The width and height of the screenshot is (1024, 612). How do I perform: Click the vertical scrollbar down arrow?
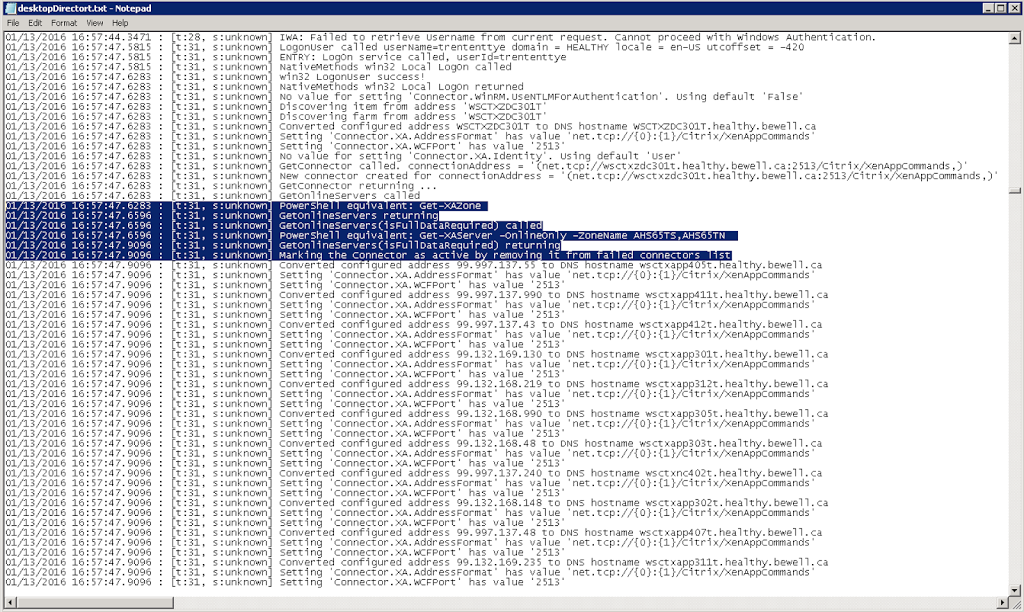coord(1016,588)
